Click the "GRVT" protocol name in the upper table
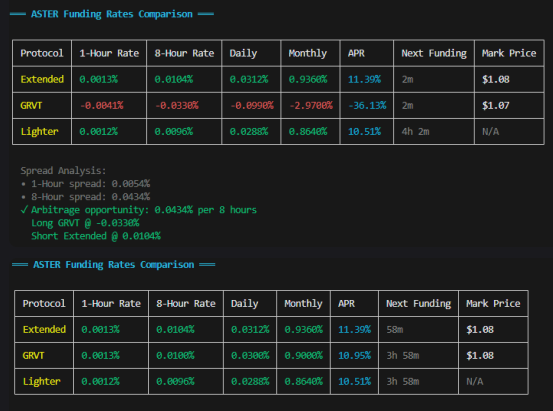This screenshot has width=553, height=411. tap(31, 105)
